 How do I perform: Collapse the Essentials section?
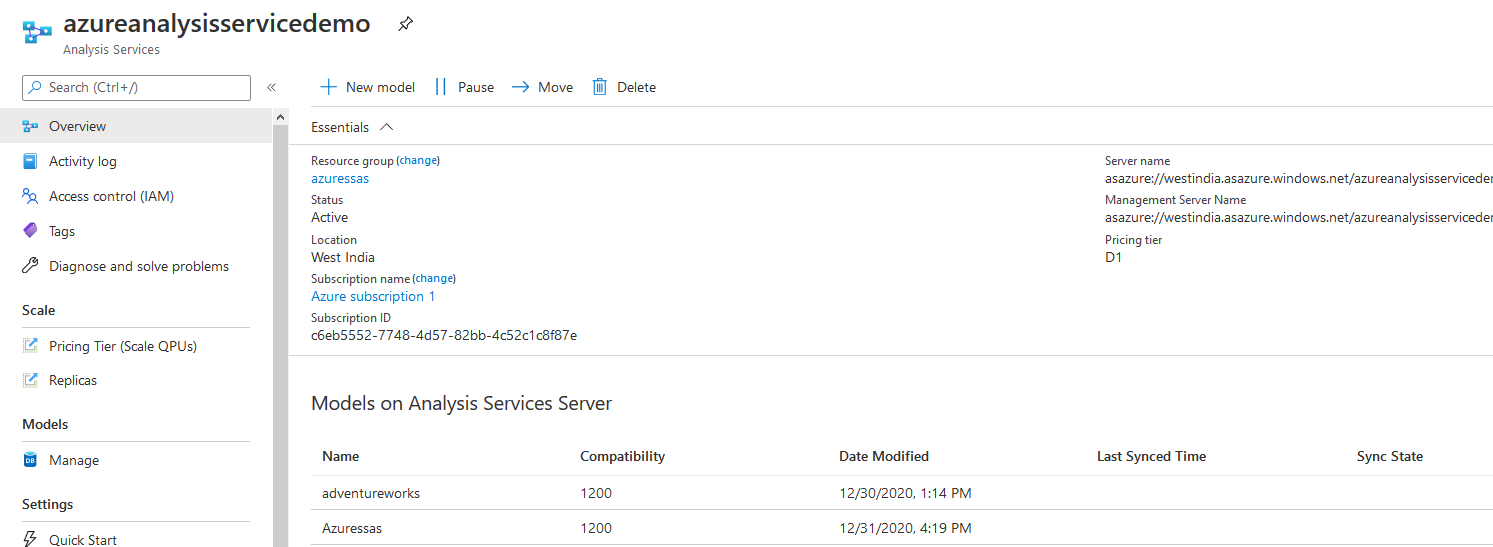pyautogui.click(x=387, y=127)
